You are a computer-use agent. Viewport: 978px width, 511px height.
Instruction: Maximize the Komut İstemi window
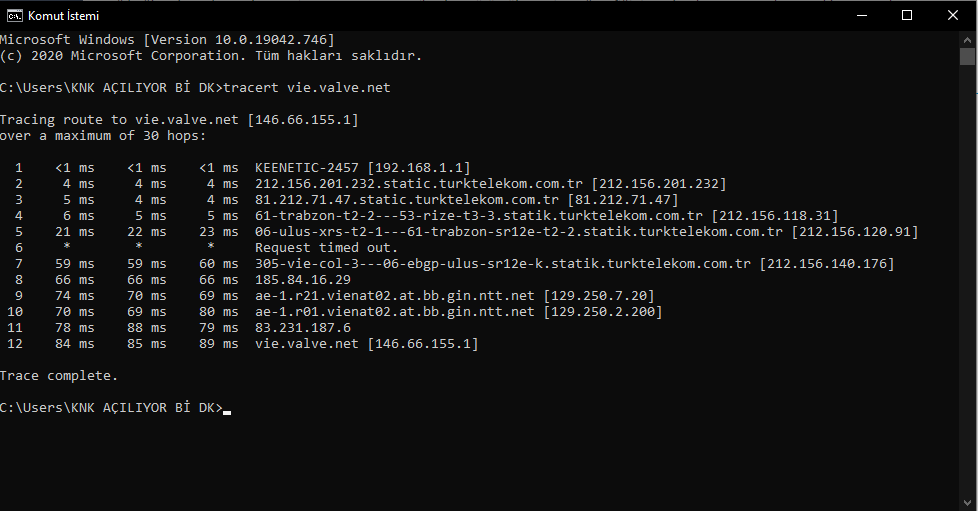click(x=908, y=16)
